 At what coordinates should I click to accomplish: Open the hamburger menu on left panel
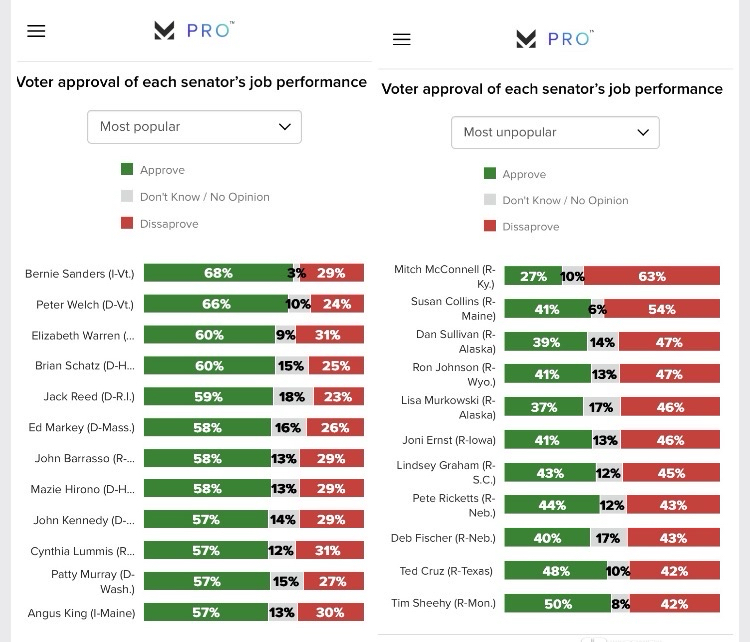[36, 31]
